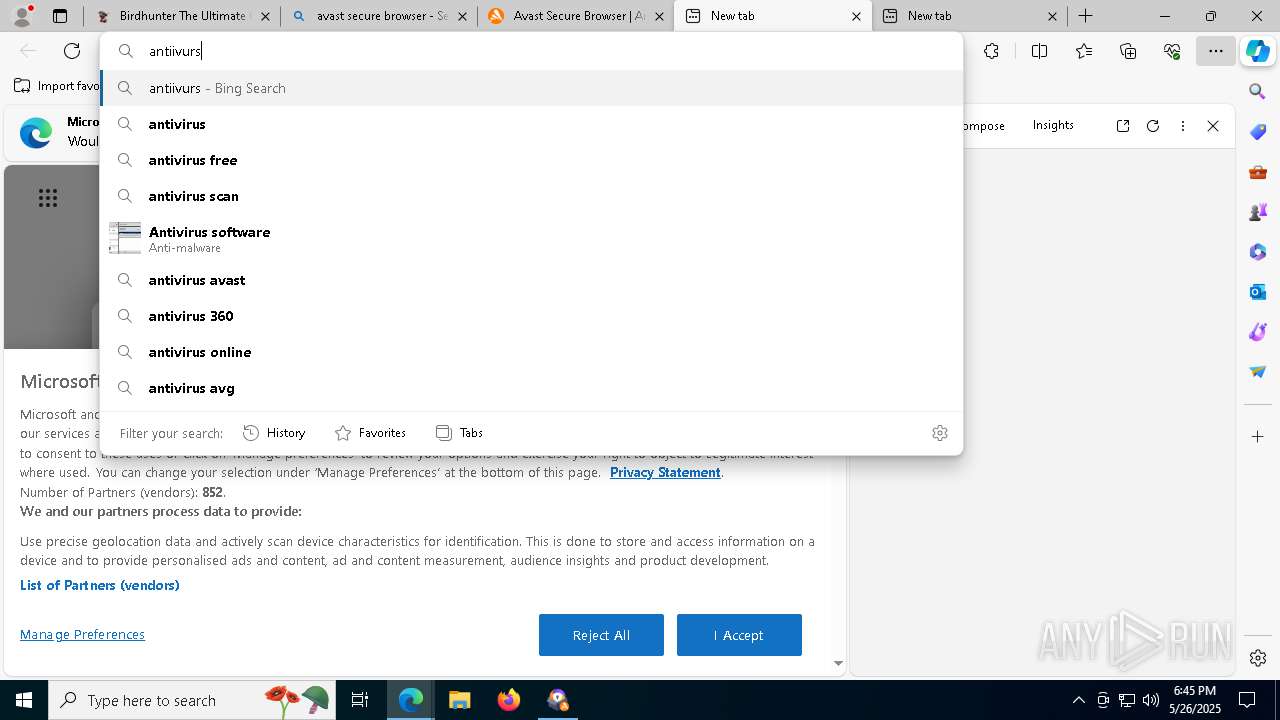Click the I Accept button

click(739, 635)
